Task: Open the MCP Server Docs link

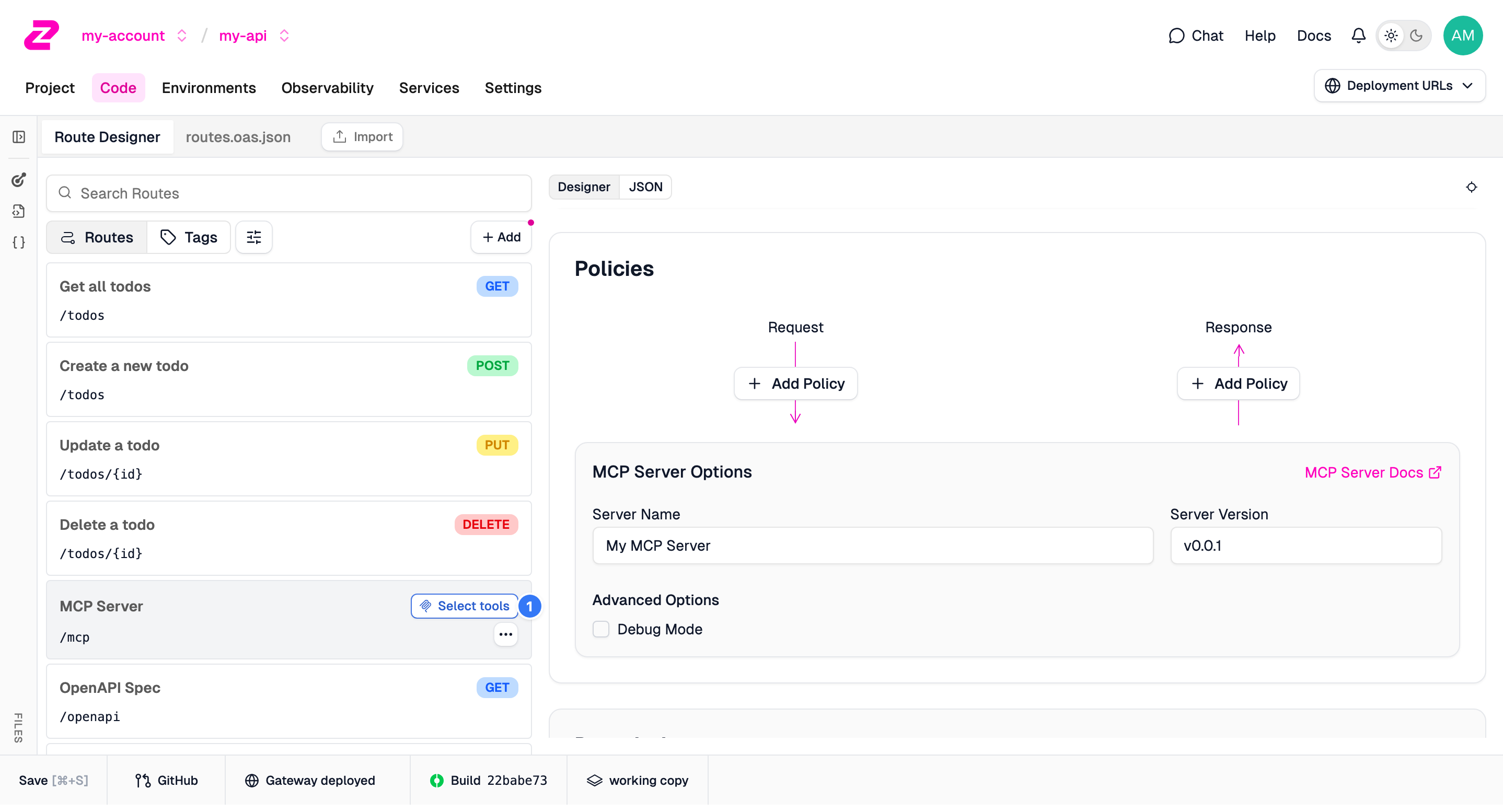Action: (x=1373, y=472)
